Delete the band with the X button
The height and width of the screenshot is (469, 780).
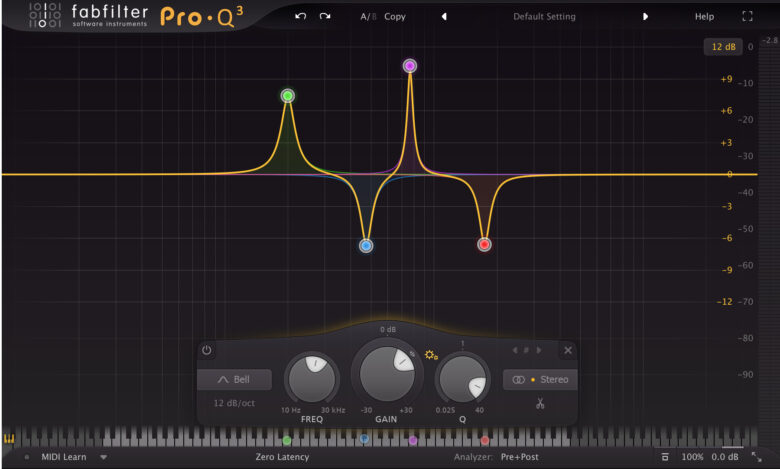tap(568, 350)
